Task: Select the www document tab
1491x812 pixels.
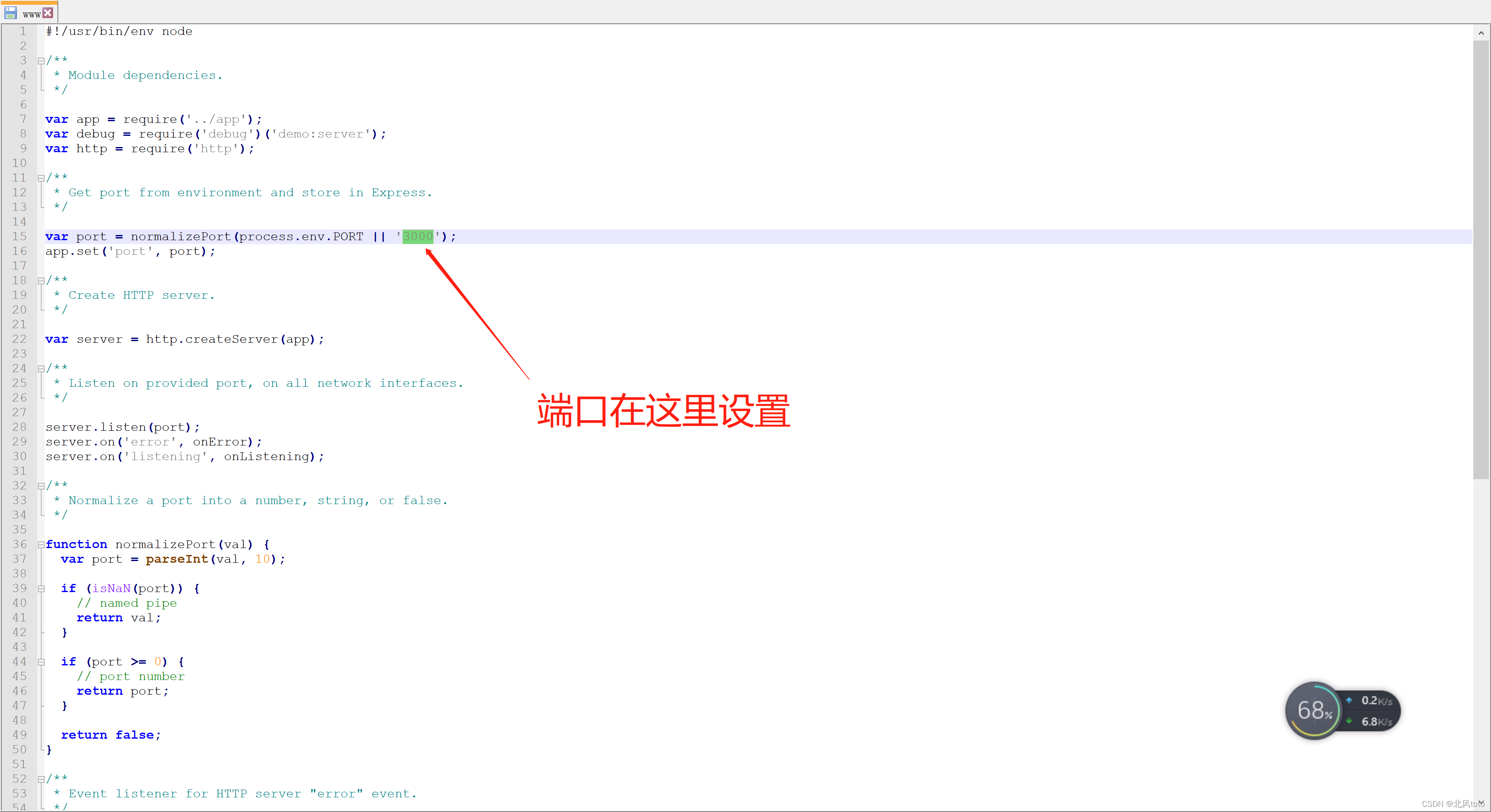Action: 29,13
